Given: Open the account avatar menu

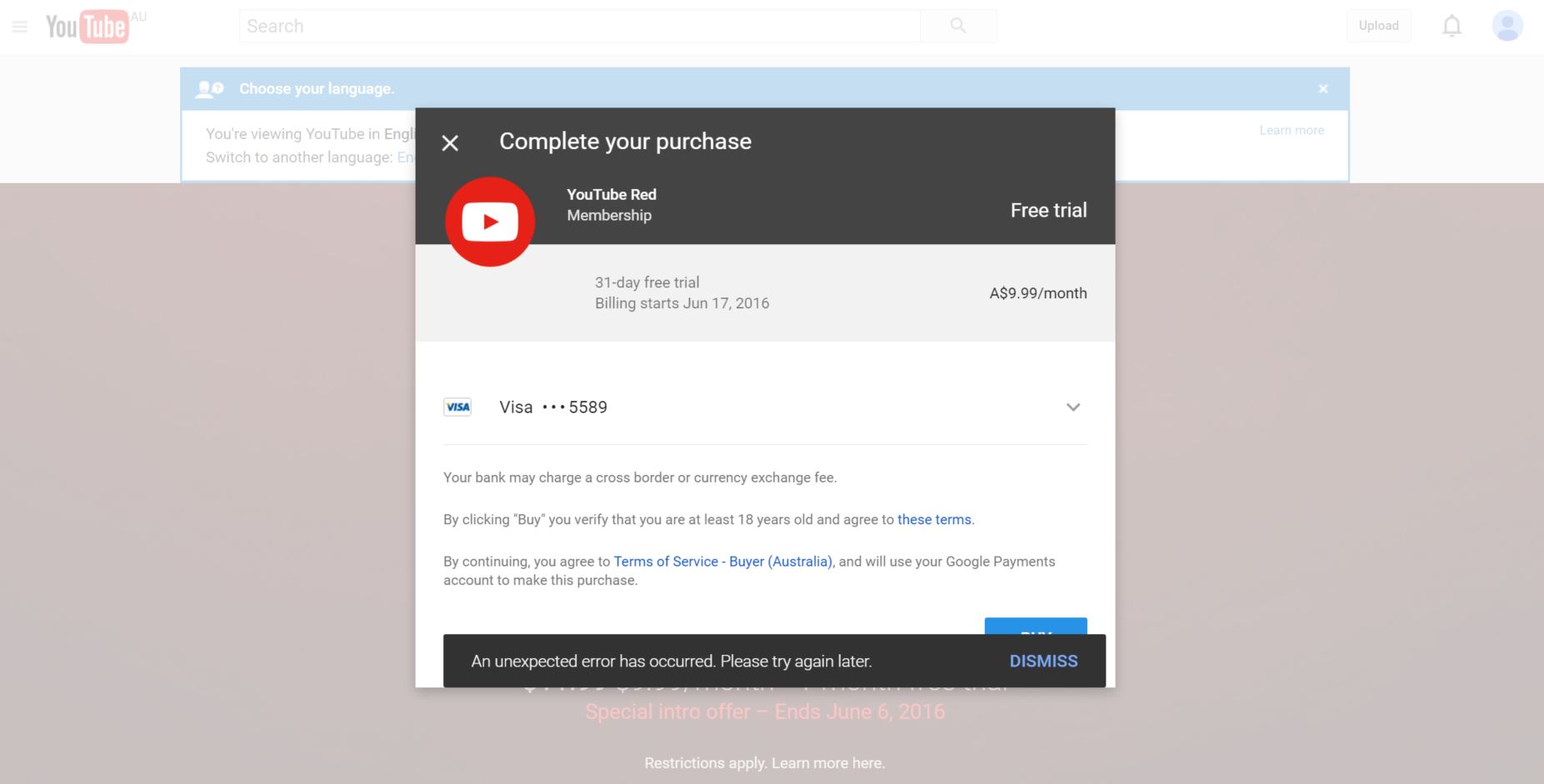Looking at the screenshot, I should coord(1507,26).
